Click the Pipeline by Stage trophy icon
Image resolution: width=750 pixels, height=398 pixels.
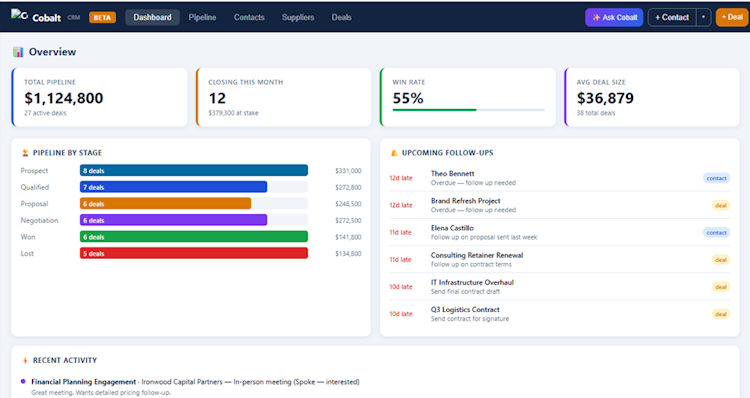pos(25,153)
